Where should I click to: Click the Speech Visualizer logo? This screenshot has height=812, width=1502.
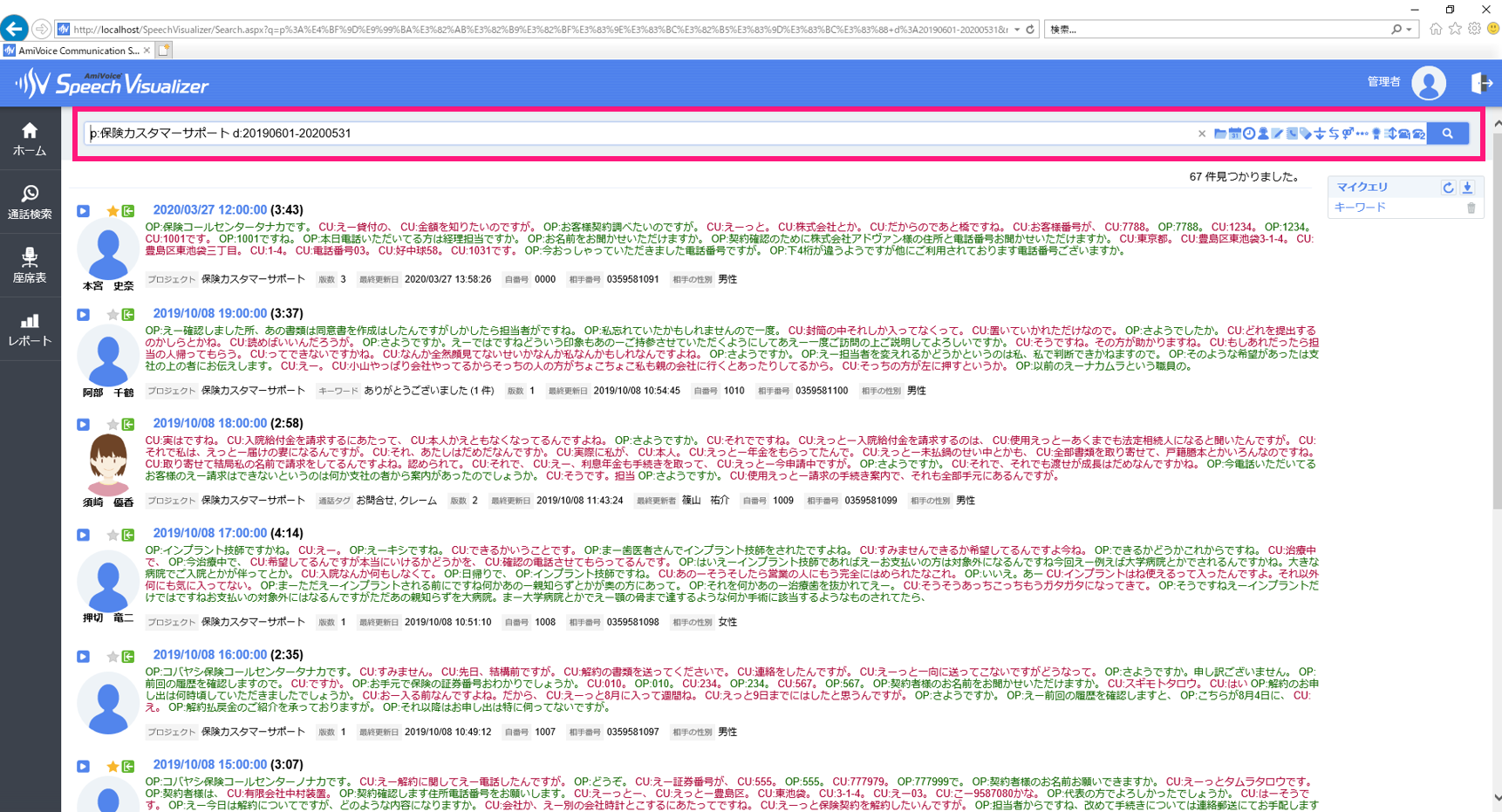(113, 84)
